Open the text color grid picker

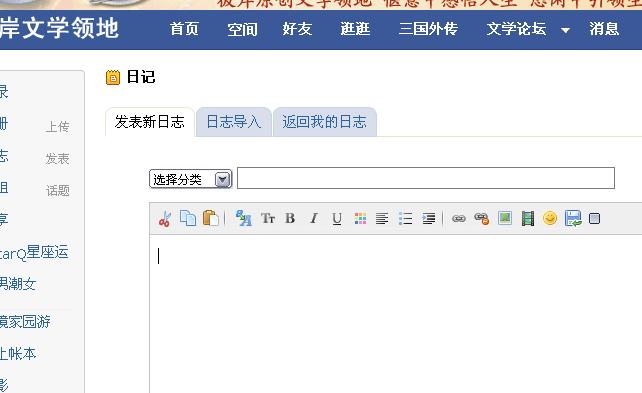(x=360, y=219)
